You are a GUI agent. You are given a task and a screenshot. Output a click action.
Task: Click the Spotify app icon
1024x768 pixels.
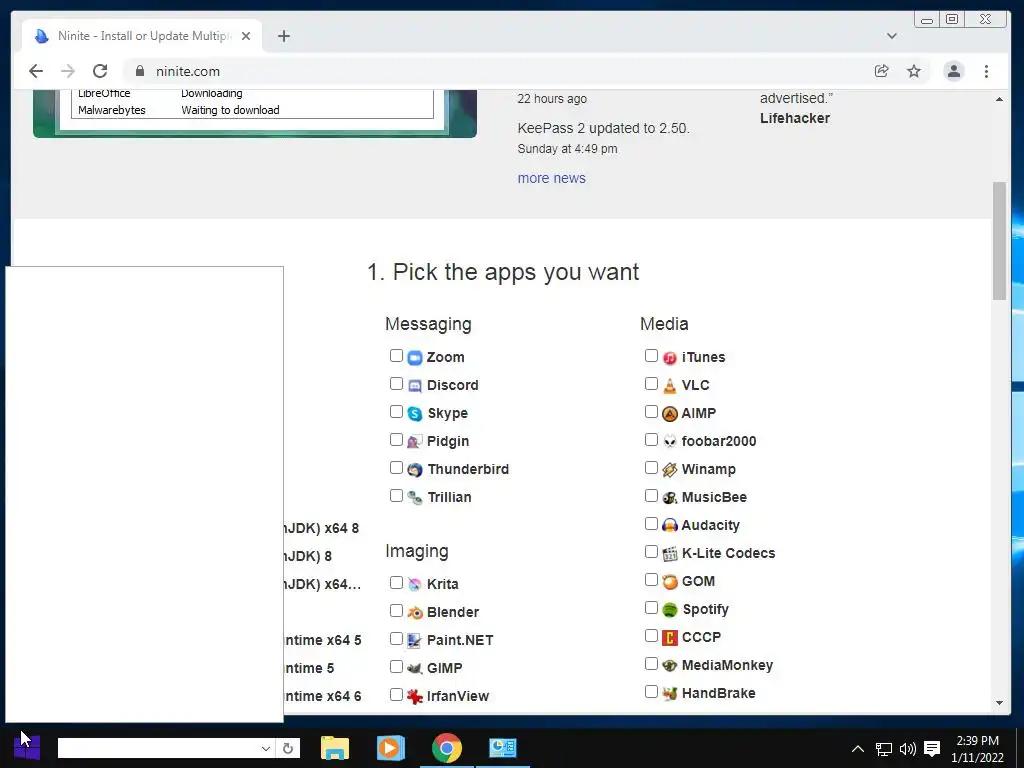tap(670, 610)
